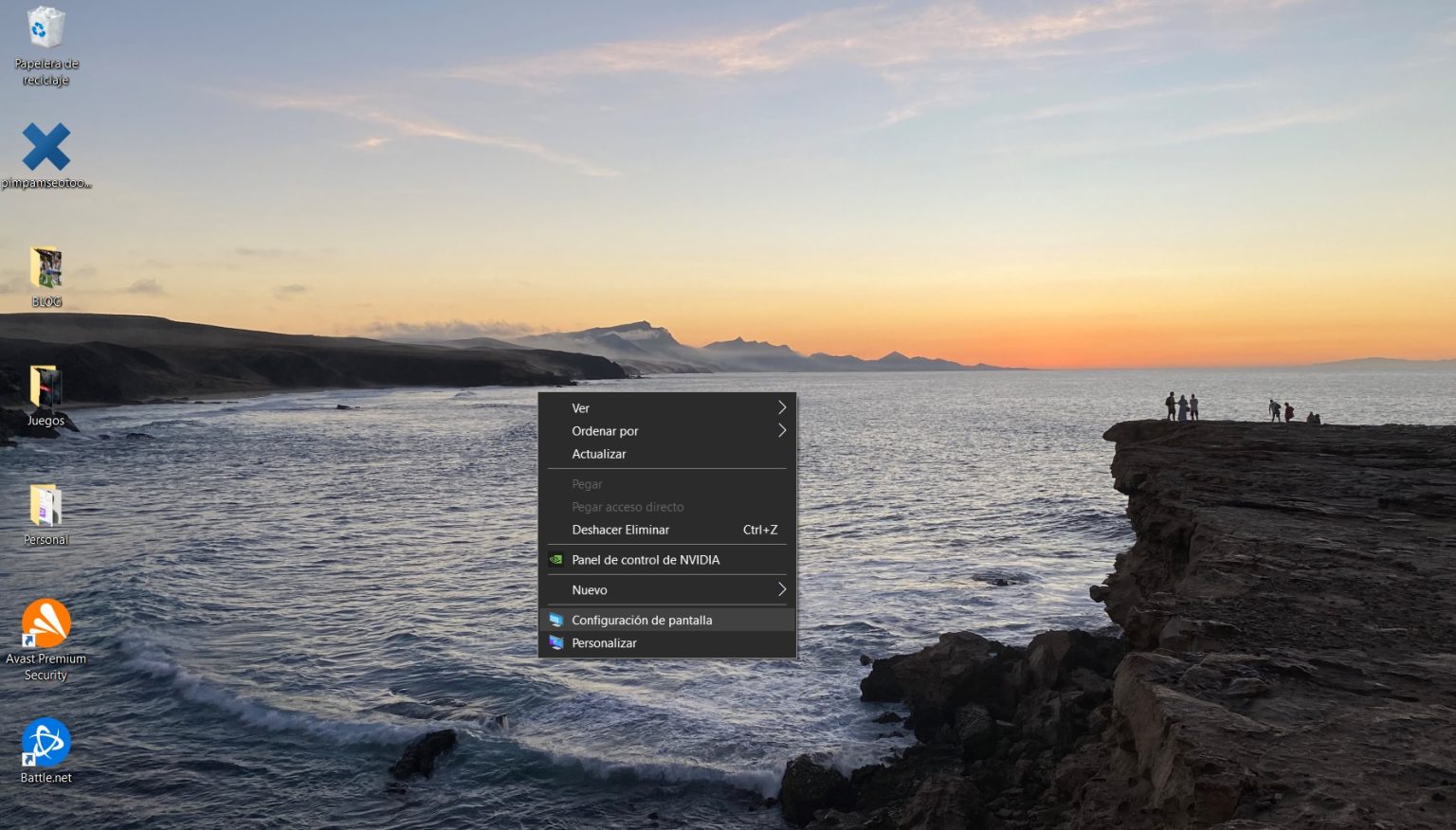The height and width of the screenshot is (830, 1456).
Task: Expand the Ordenar por submenu
Action: click(x=781, y=430)
